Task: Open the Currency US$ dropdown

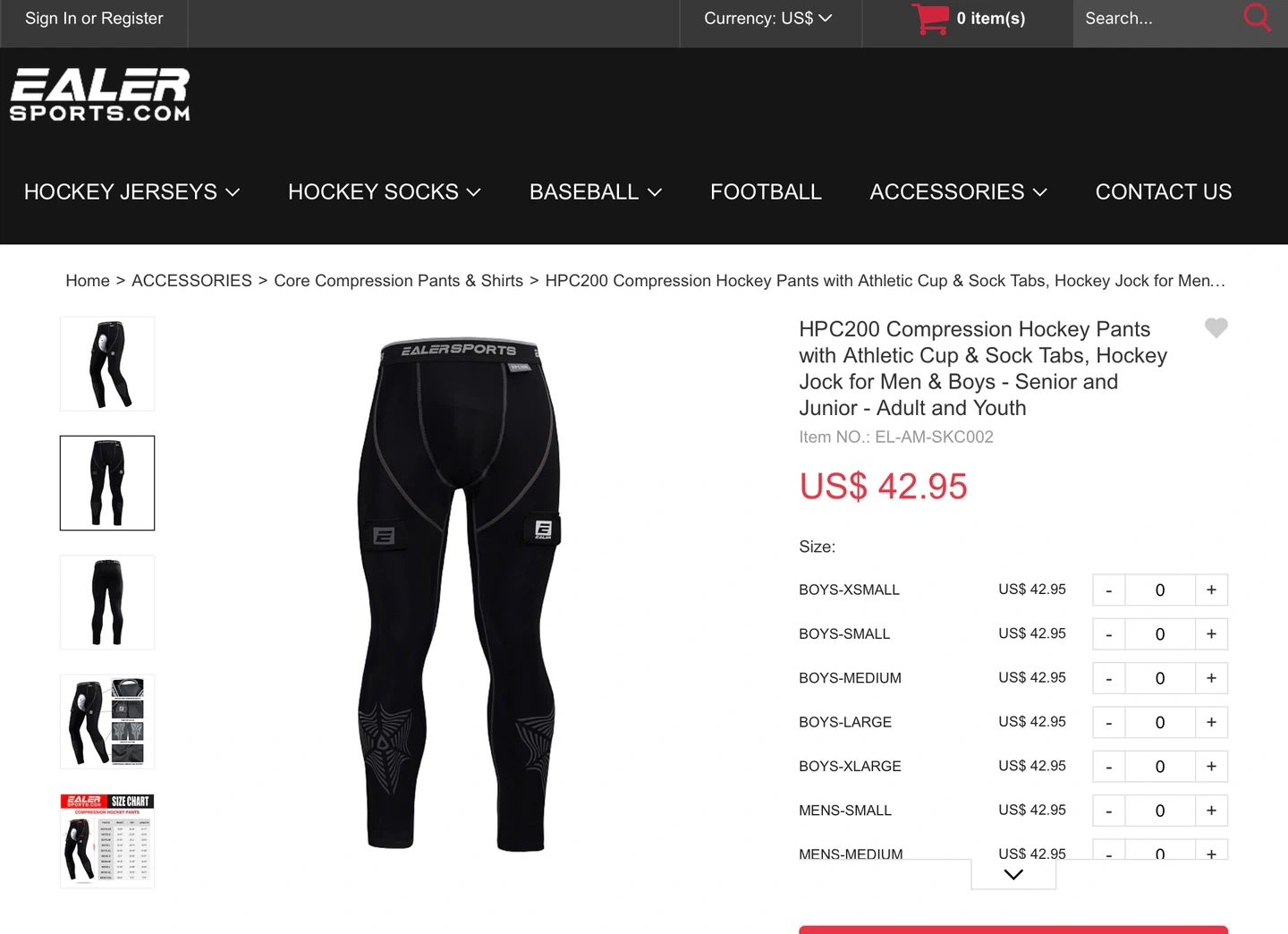Action: (x=768, y=19)
